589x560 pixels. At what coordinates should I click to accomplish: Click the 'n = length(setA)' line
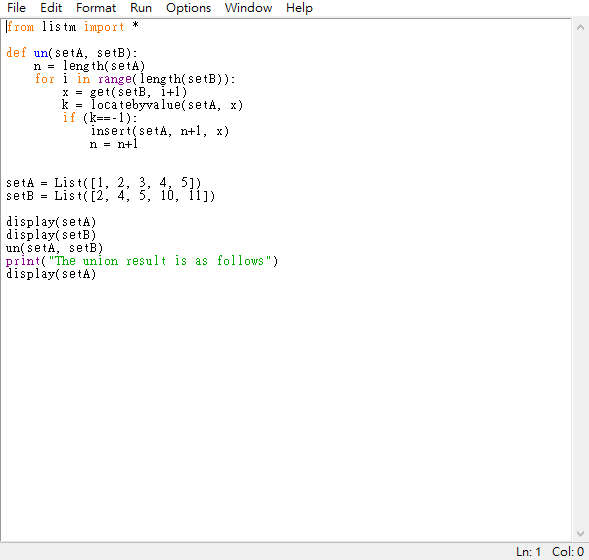pyautogui.click(x=89, y=66)
